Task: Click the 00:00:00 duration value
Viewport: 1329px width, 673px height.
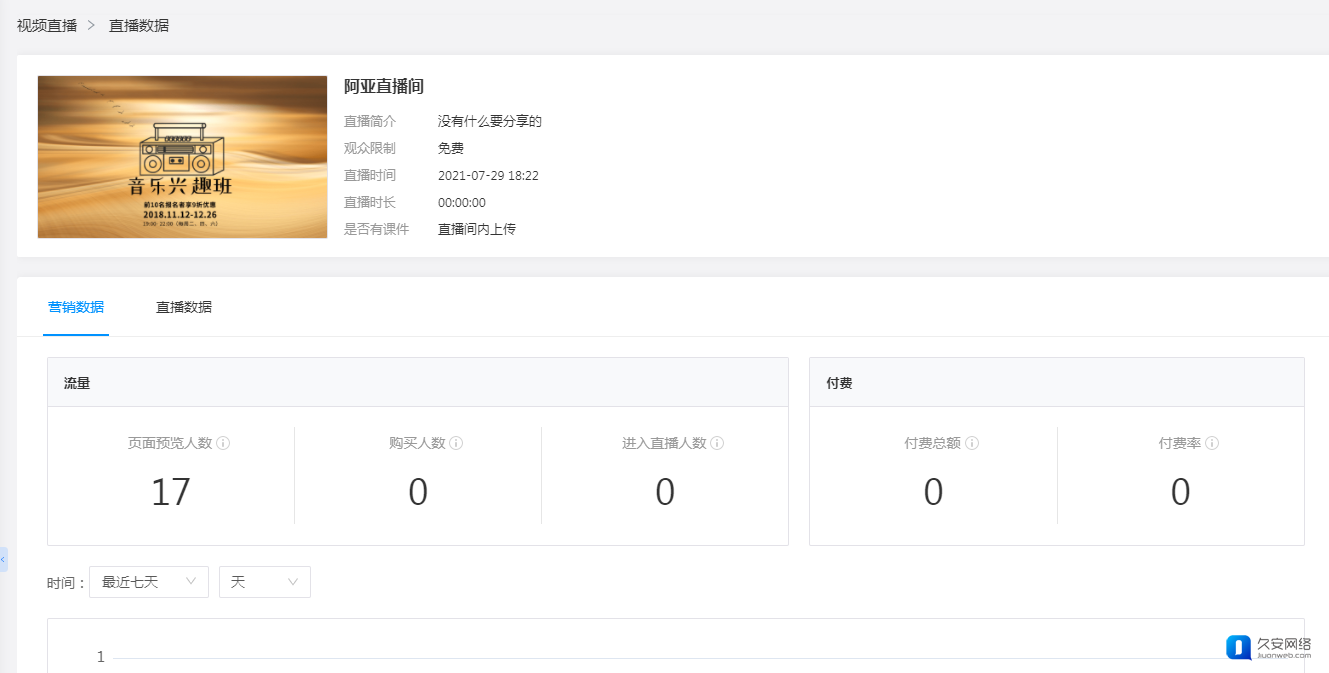Action: [x=462, y=202]
